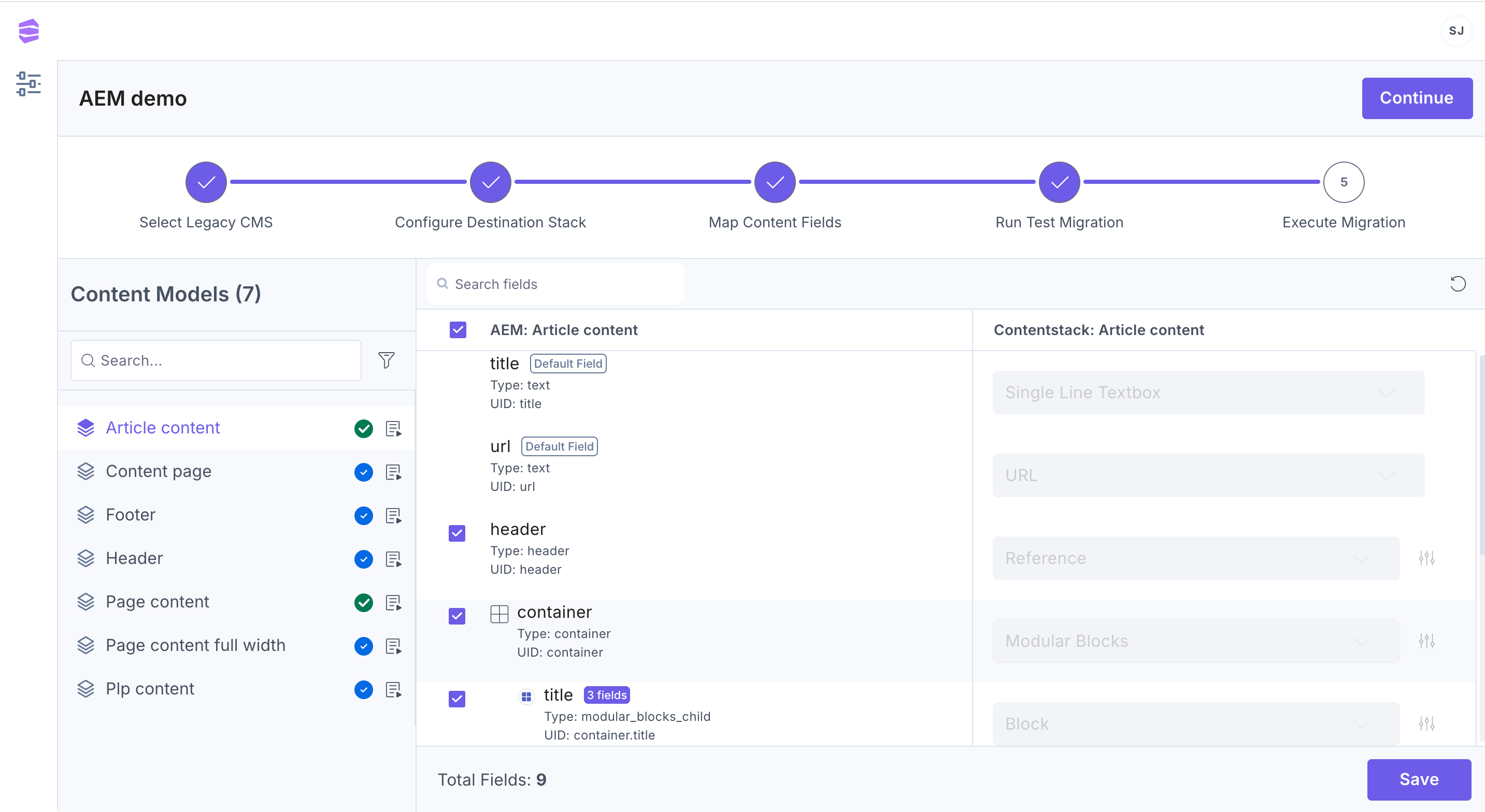The height and width of the screenshot is (812, 1485).
Task: Click the Continue button
Action: tap(1417, 98)
